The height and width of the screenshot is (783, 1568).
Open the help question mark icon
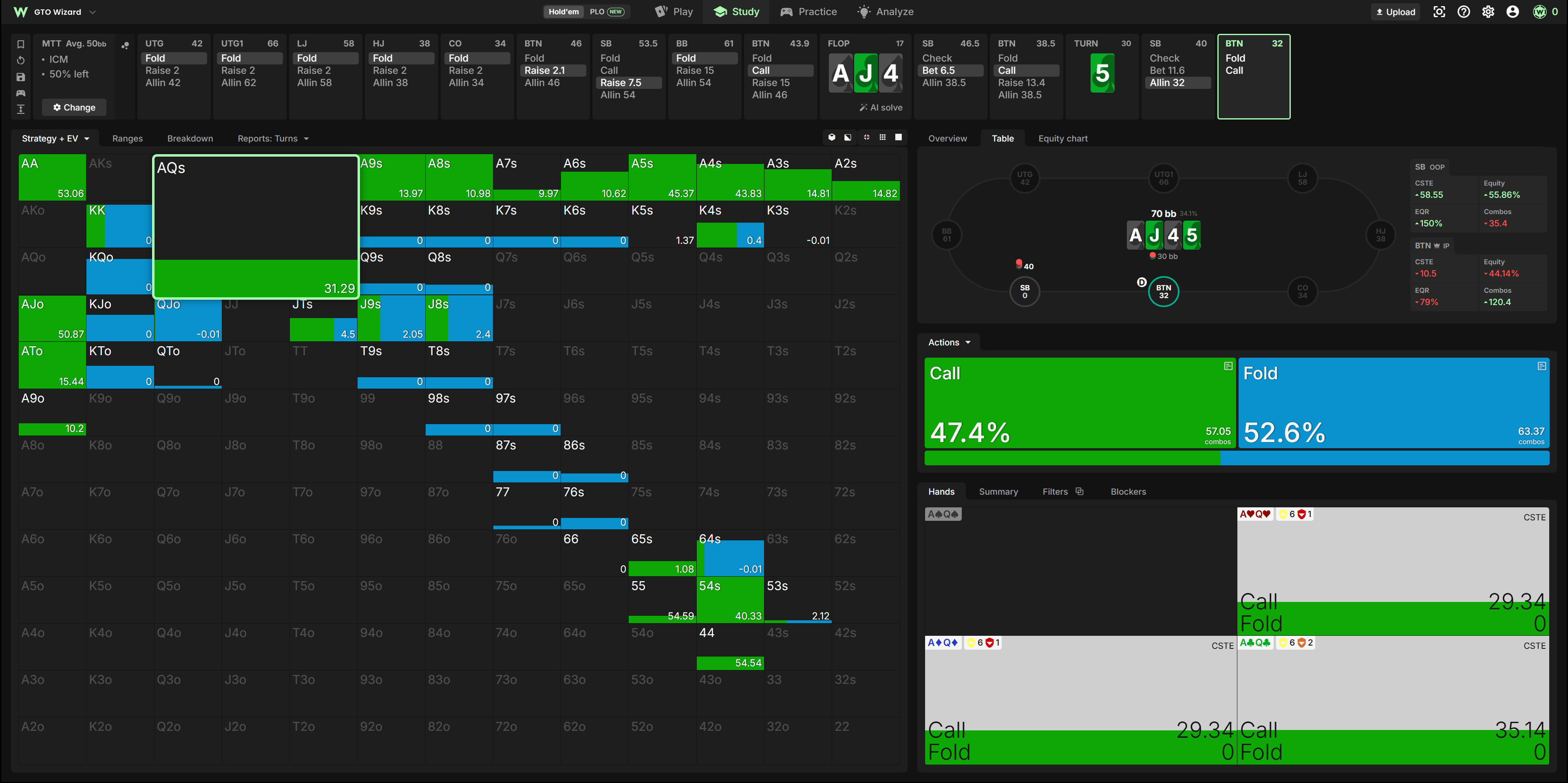tap(1464, 11)
